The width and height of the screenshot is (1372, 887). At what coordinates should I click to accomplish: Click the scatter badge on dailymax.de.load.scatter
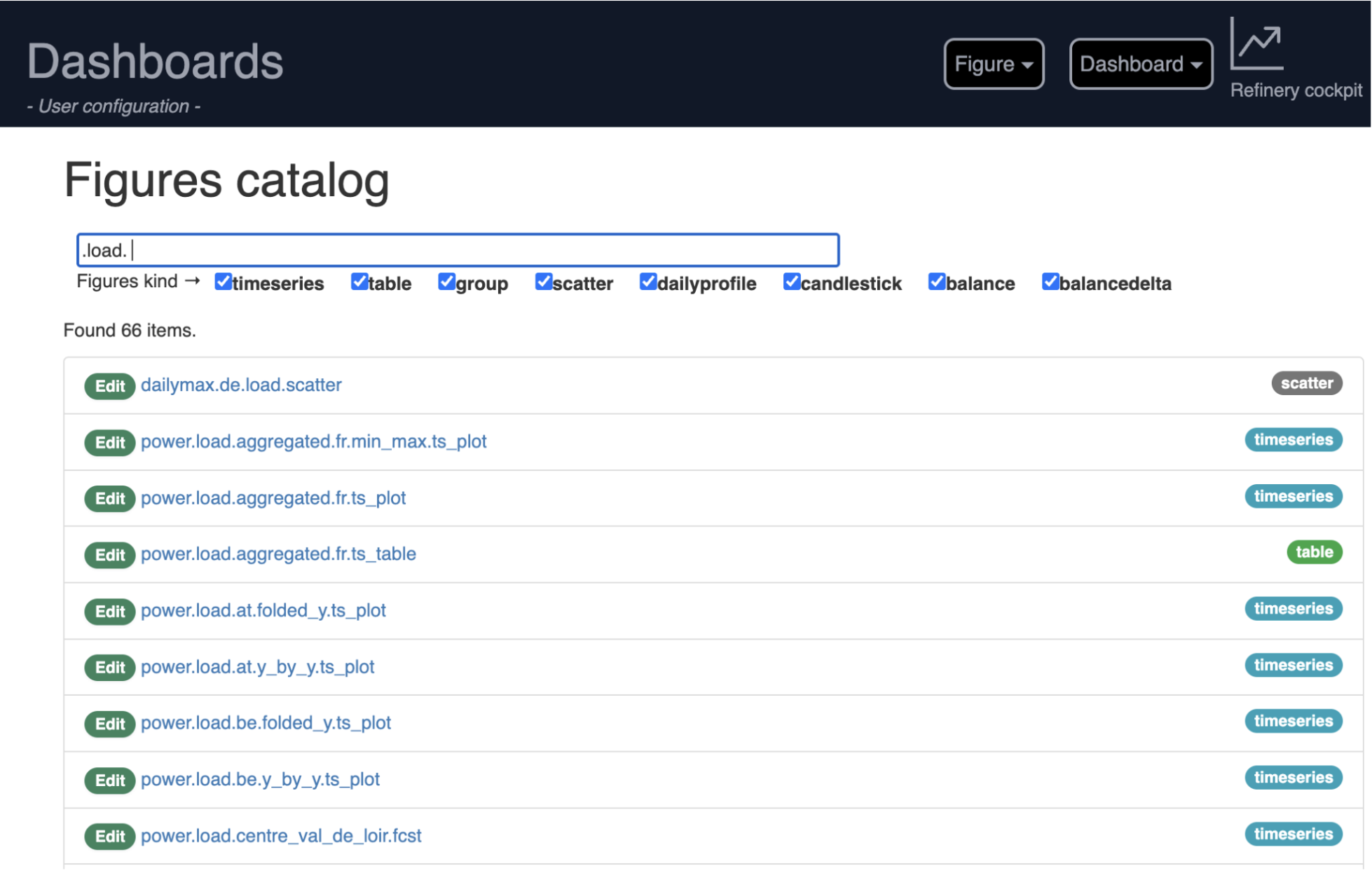[1306, 384]
